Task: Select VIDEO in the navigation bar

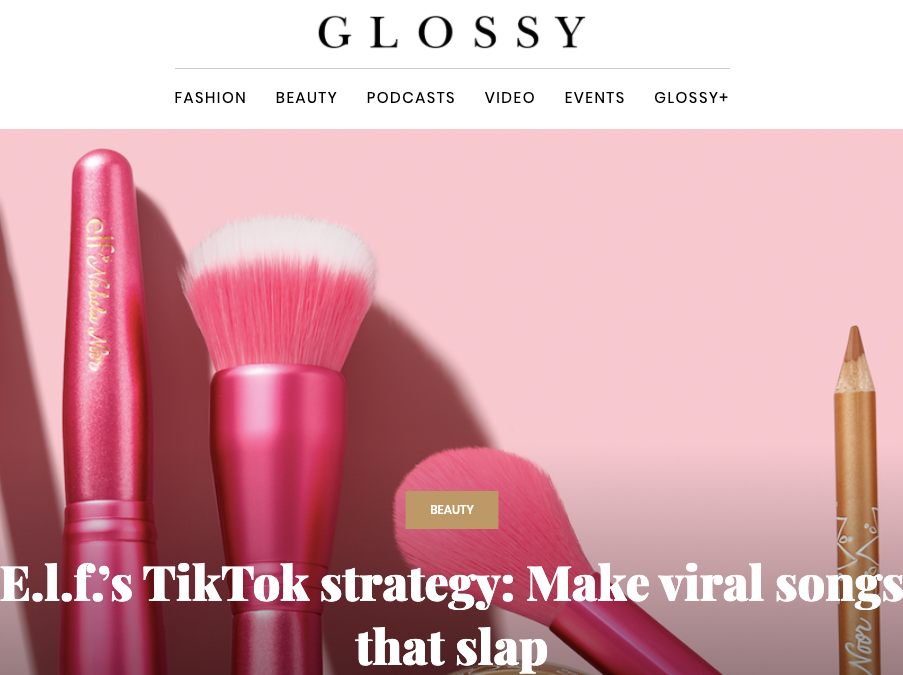Action: click(x=510, y=97)
